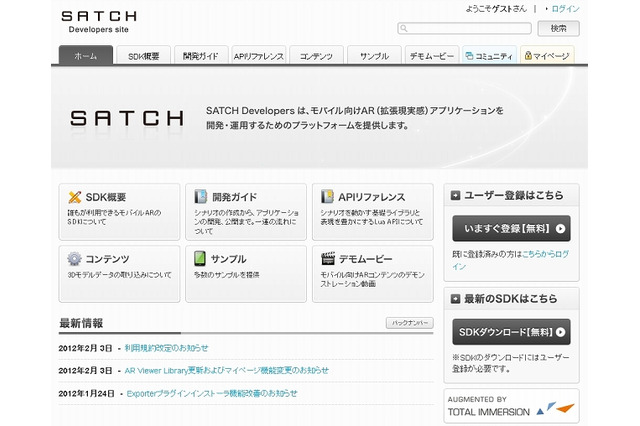This screenshot has width=640, height=426.
Task: Open the 利用規約改定のお知らせ news link
Action: pos(166,347)
